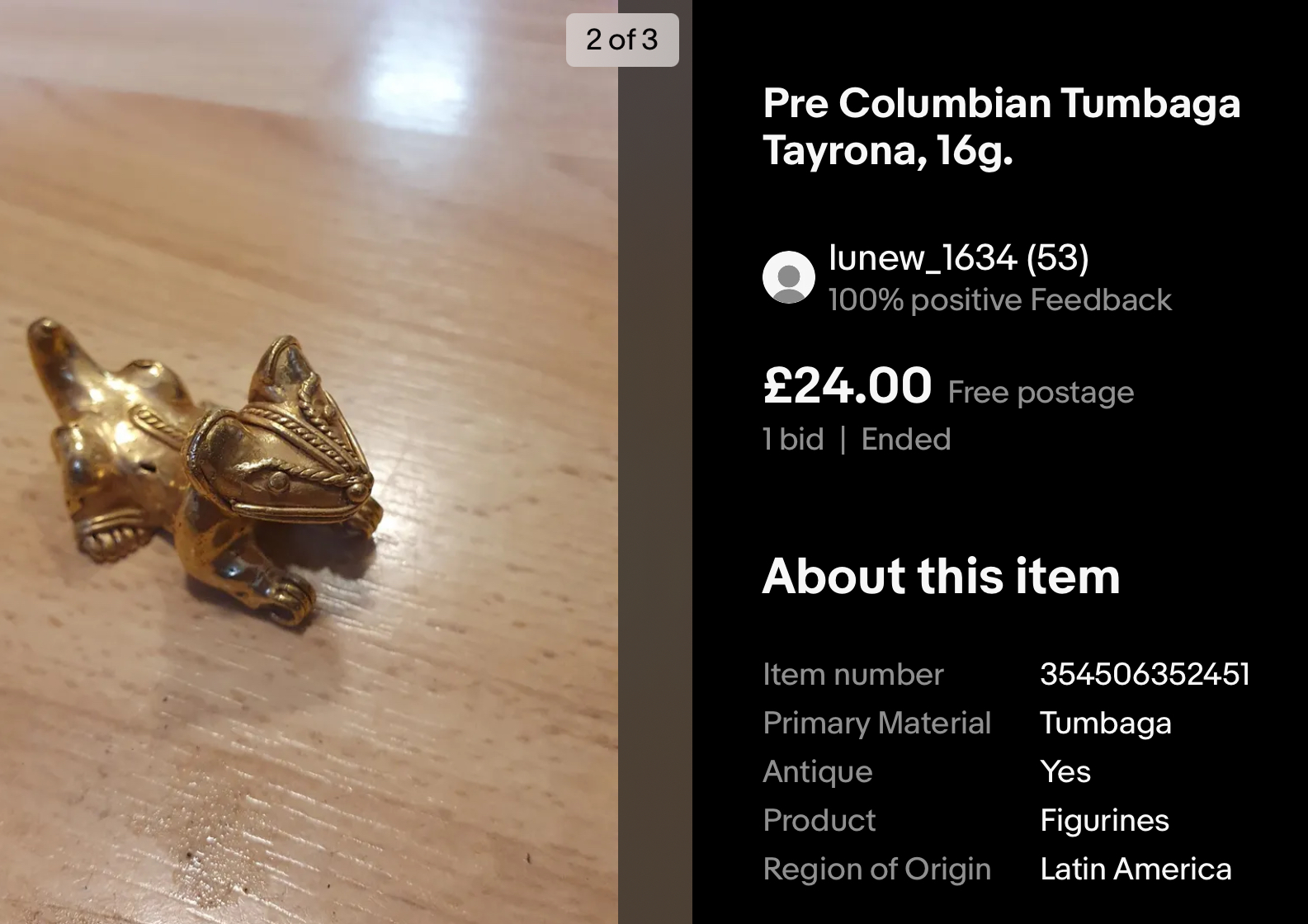Screen dimensions: 1308x924
Task: Click the "100% positive Feedback" text
Action: click(999, 300)
